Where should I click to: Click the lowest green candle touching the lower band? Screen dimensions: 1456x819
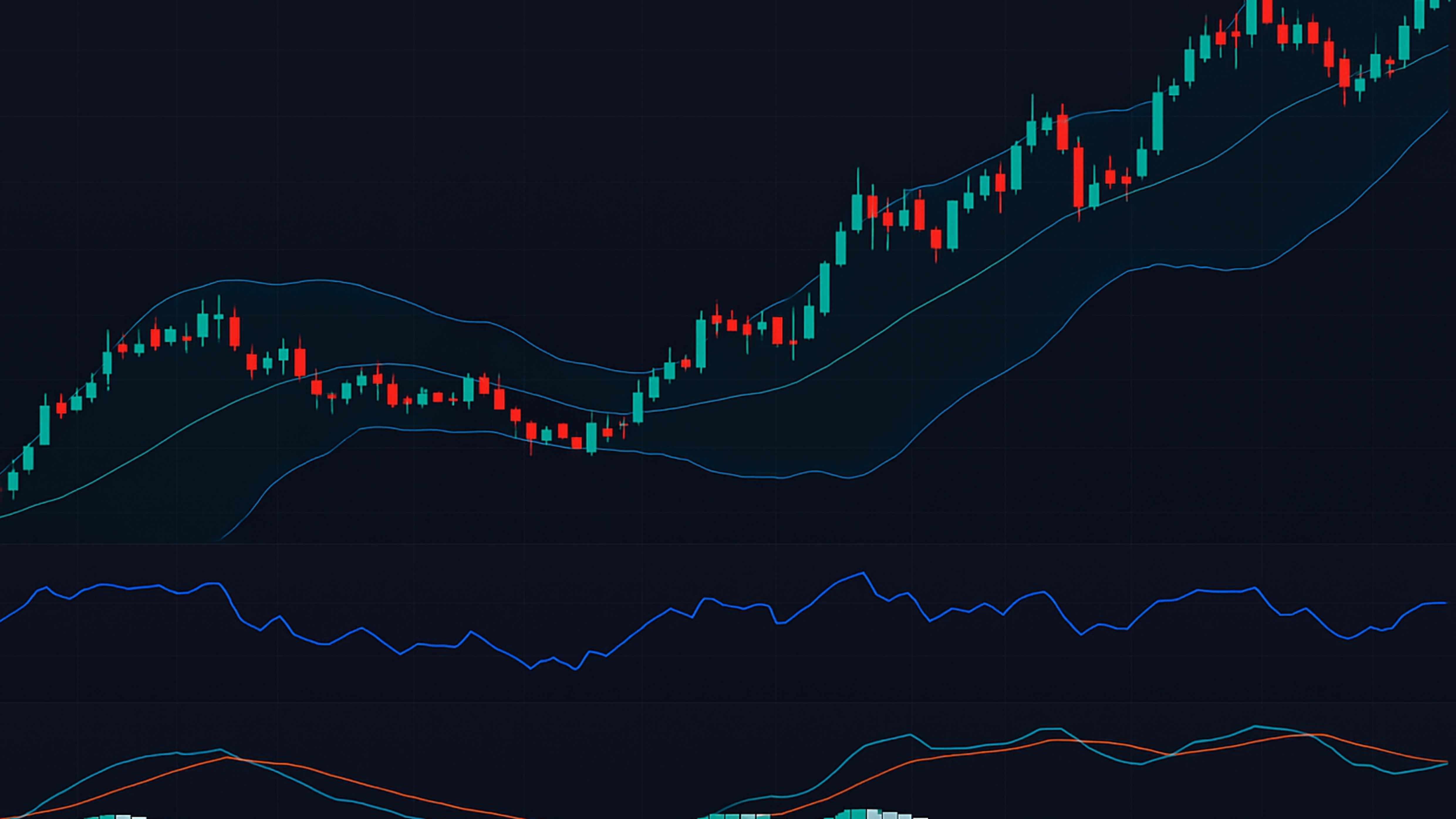(591, 438)
